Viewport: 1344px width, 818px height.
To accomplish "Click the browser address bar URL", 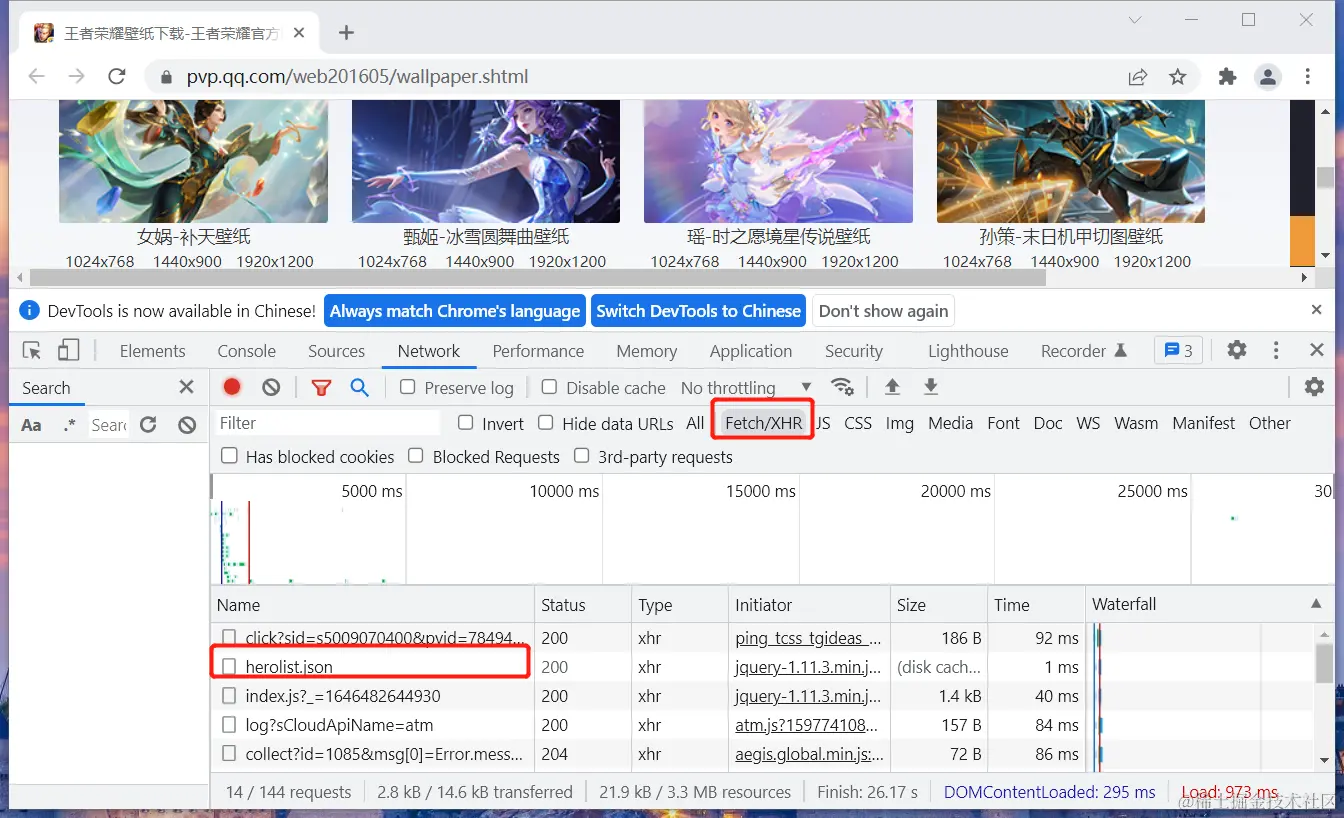I will coord(357,77).
